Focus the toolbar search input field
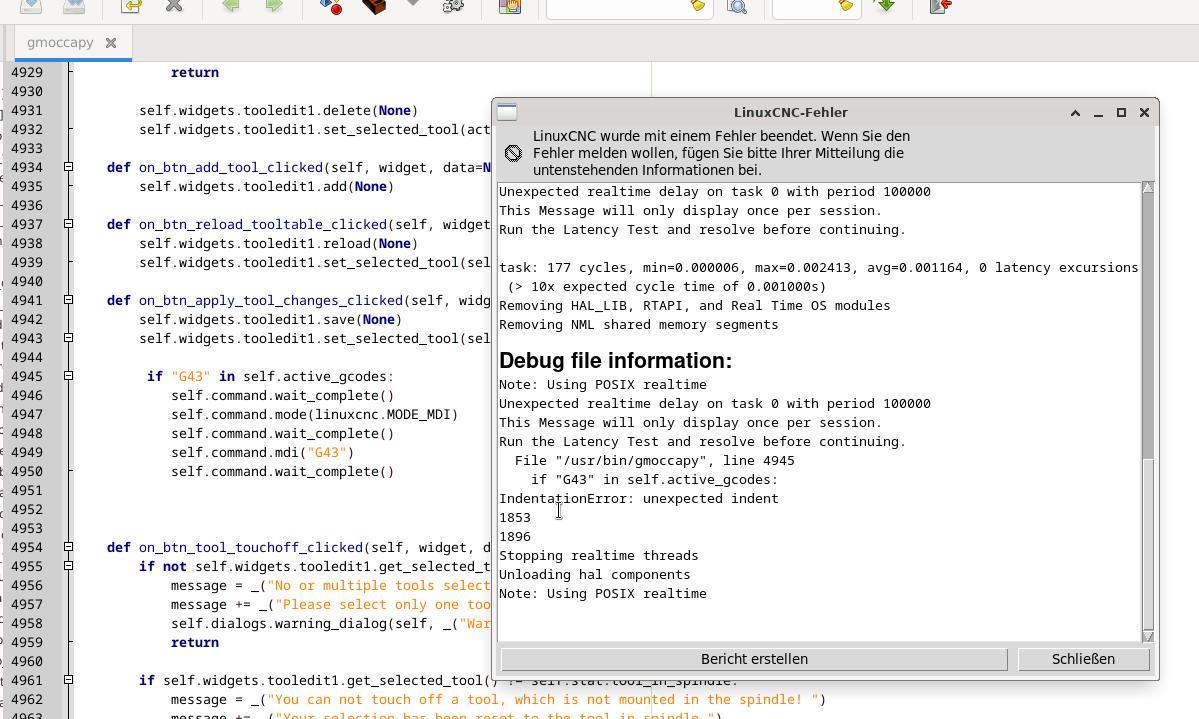The image size is (1199, 719). point(618,7)
